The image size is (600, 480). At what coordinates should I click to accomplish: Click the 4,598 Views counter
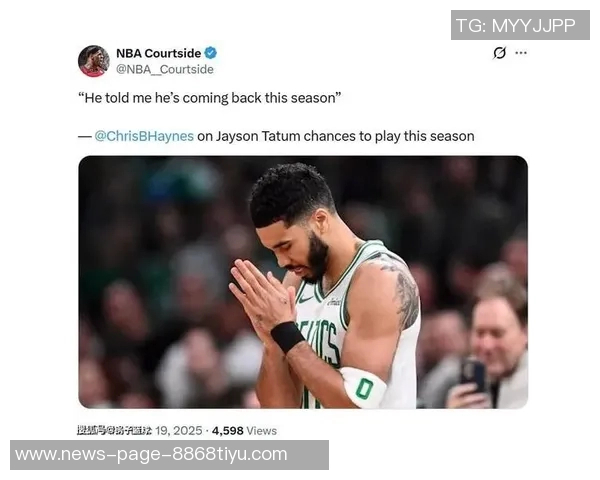coord(244,431)
